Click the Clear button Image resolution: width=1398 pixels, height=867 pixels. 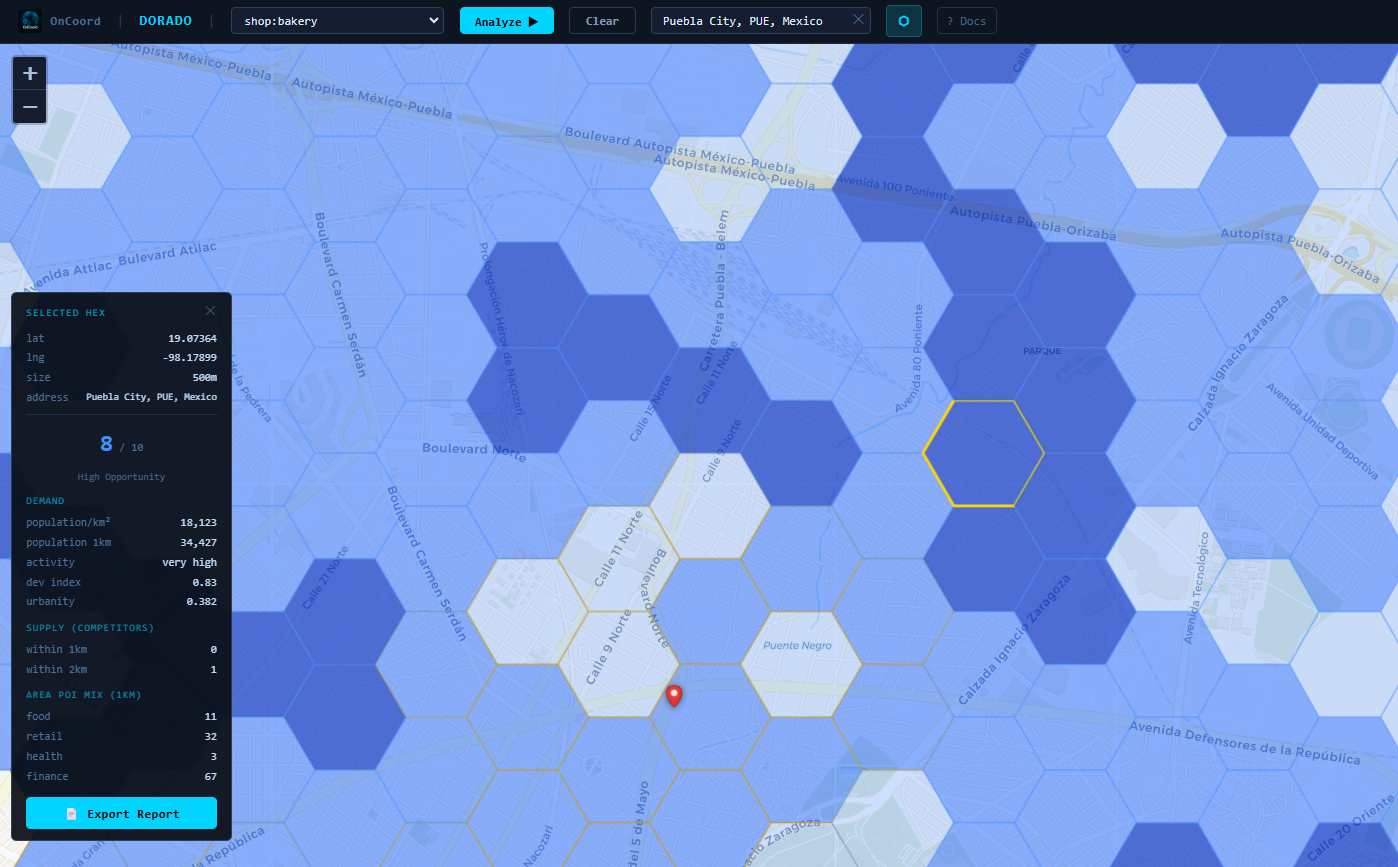[x=602, y=21]
